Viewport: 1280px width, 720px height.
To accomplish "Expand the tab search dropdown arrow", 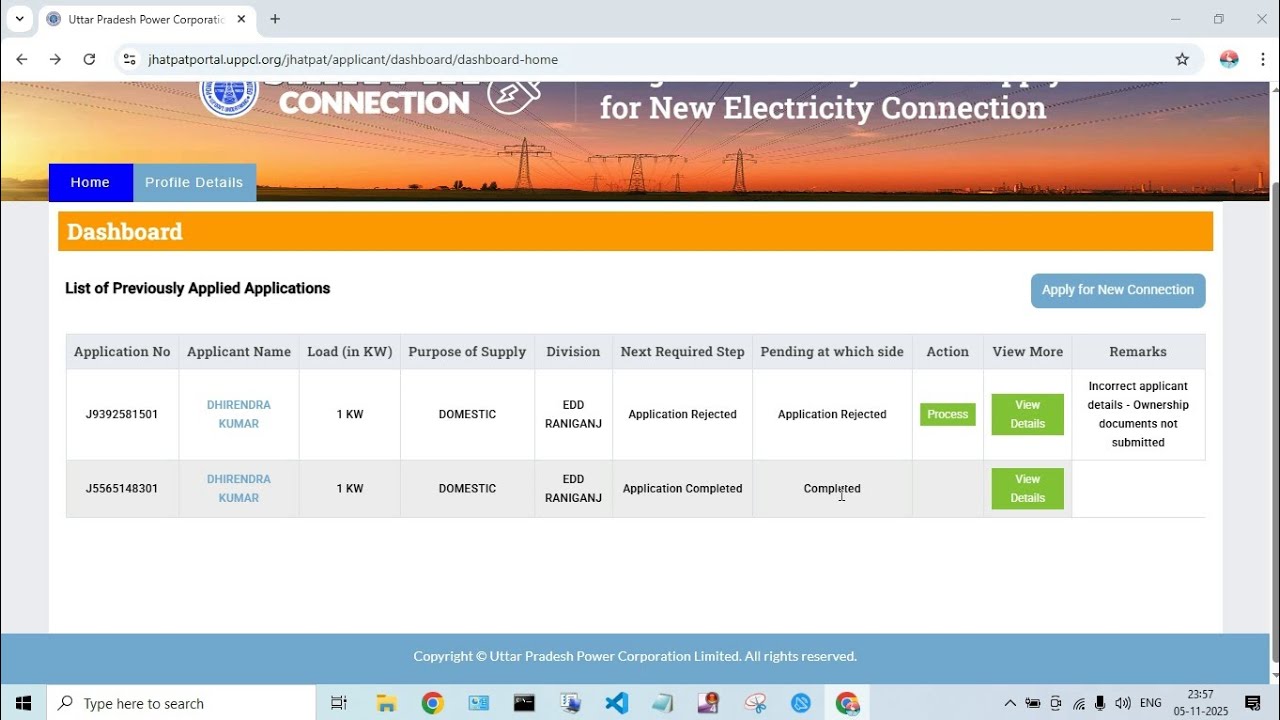I will point(18,19).
